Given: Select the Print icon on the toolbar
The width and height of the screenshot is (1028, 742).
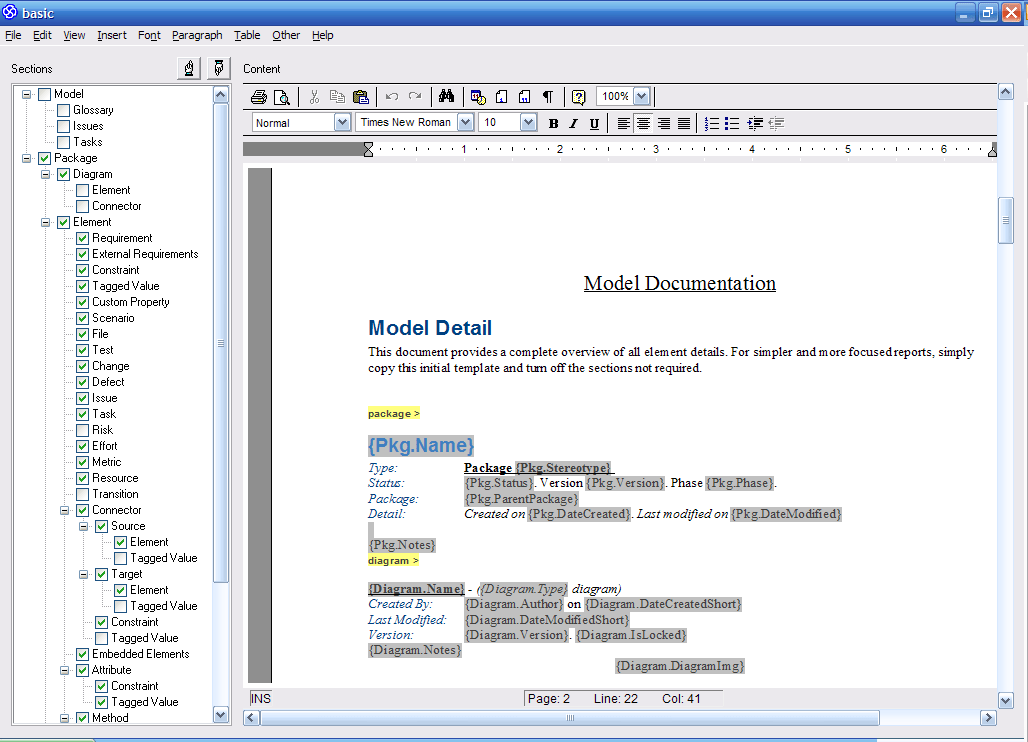Looking at the screenshot, I should click(259, 96).
